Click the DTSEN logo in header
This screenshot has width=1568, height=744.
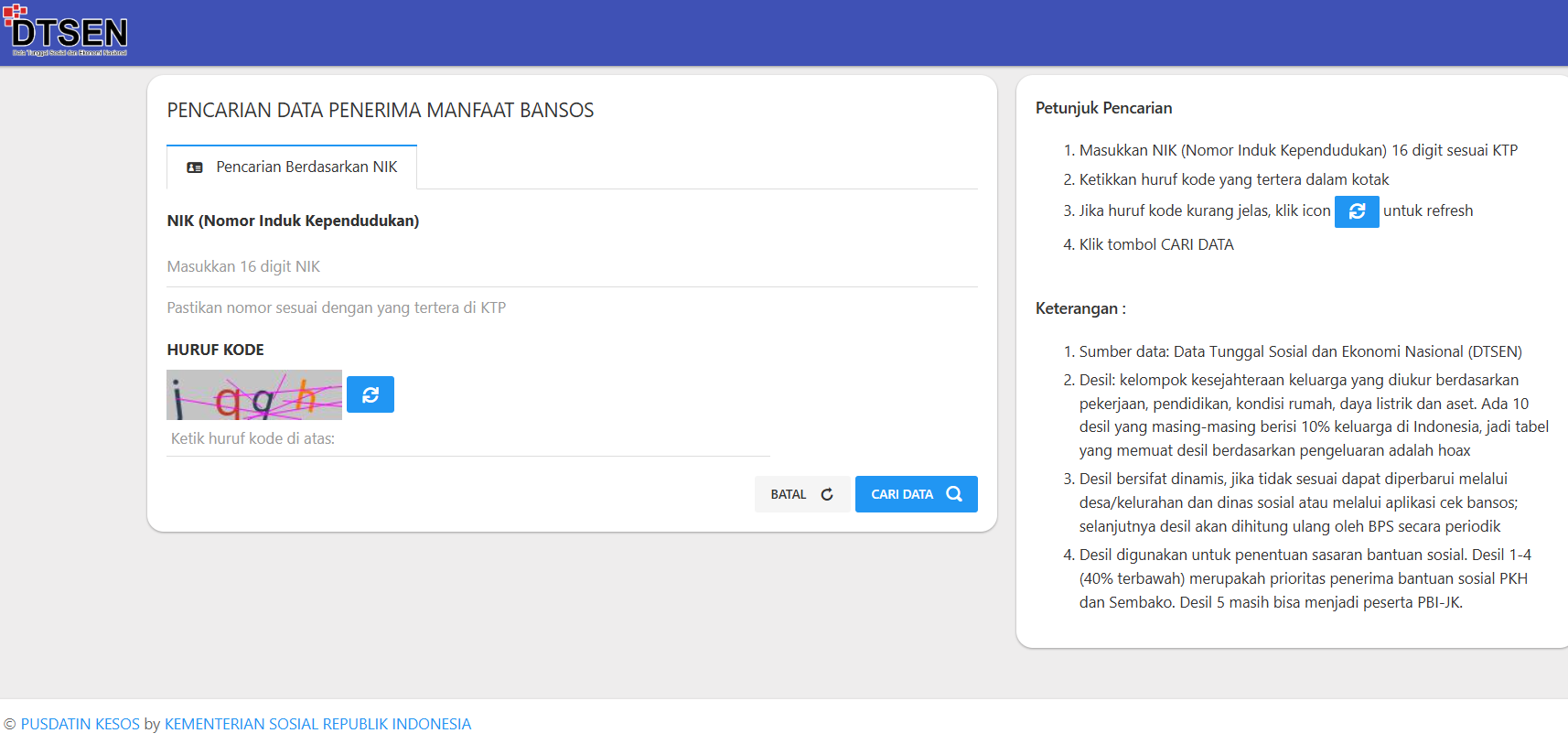pyautogui.click(x=70, y=32)
